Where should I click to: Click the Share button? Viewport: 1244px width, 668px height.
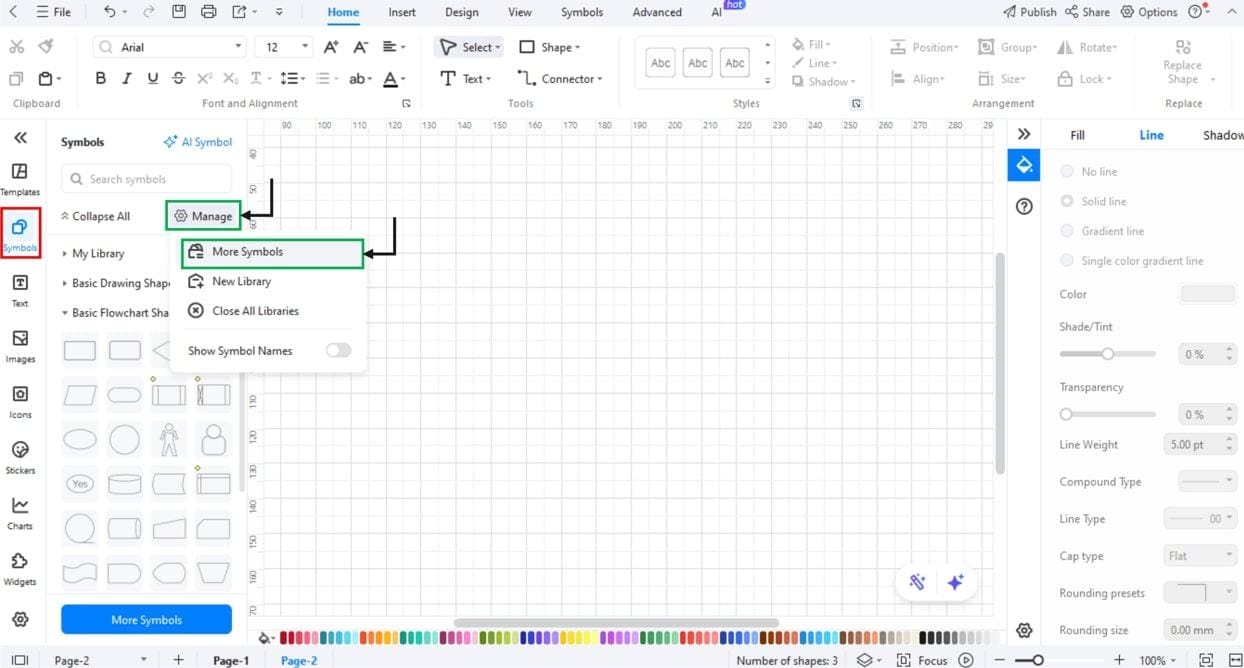1087,12
